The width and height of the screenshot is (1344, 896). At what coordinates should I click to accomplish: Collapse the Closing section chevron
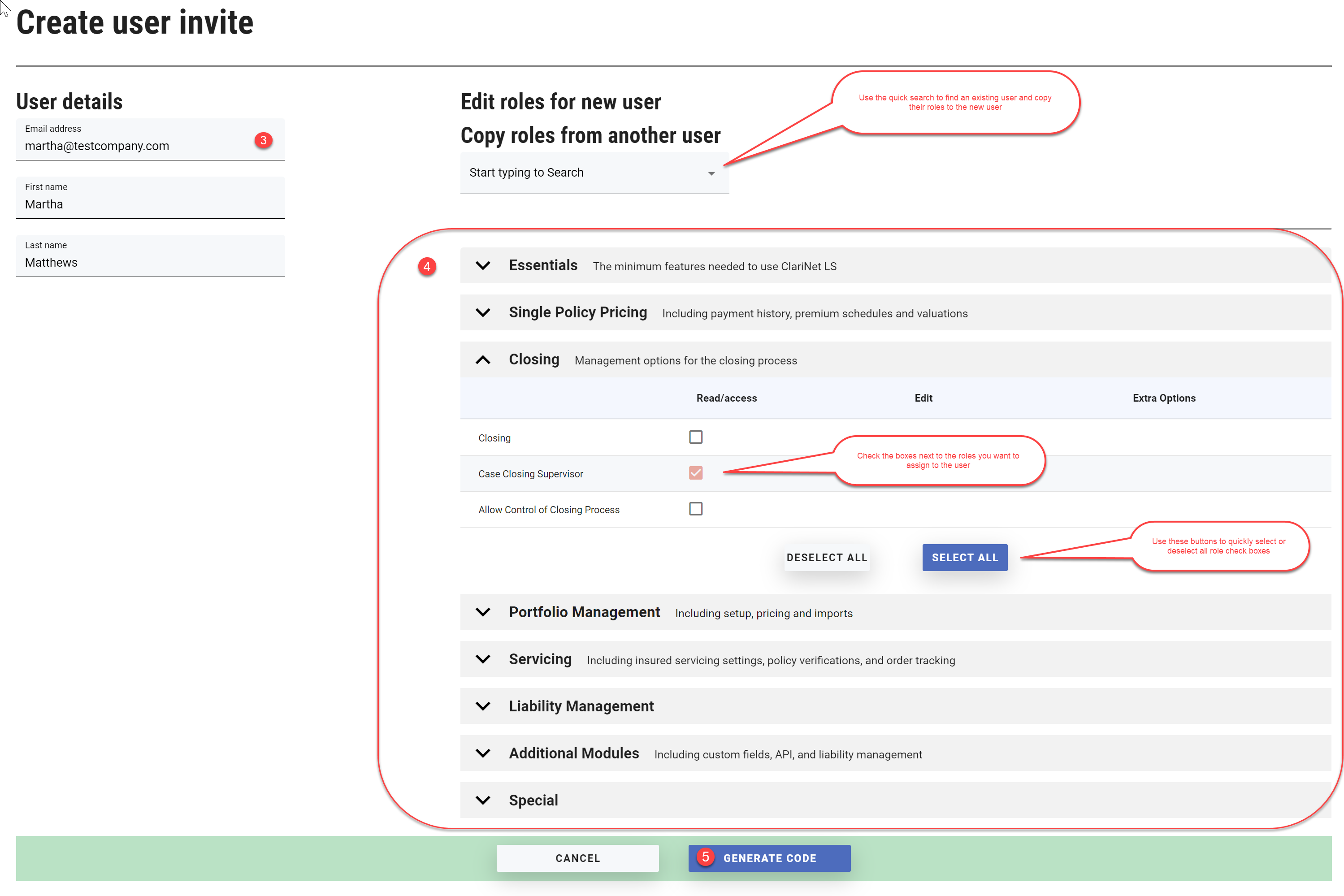coord(483,359)
